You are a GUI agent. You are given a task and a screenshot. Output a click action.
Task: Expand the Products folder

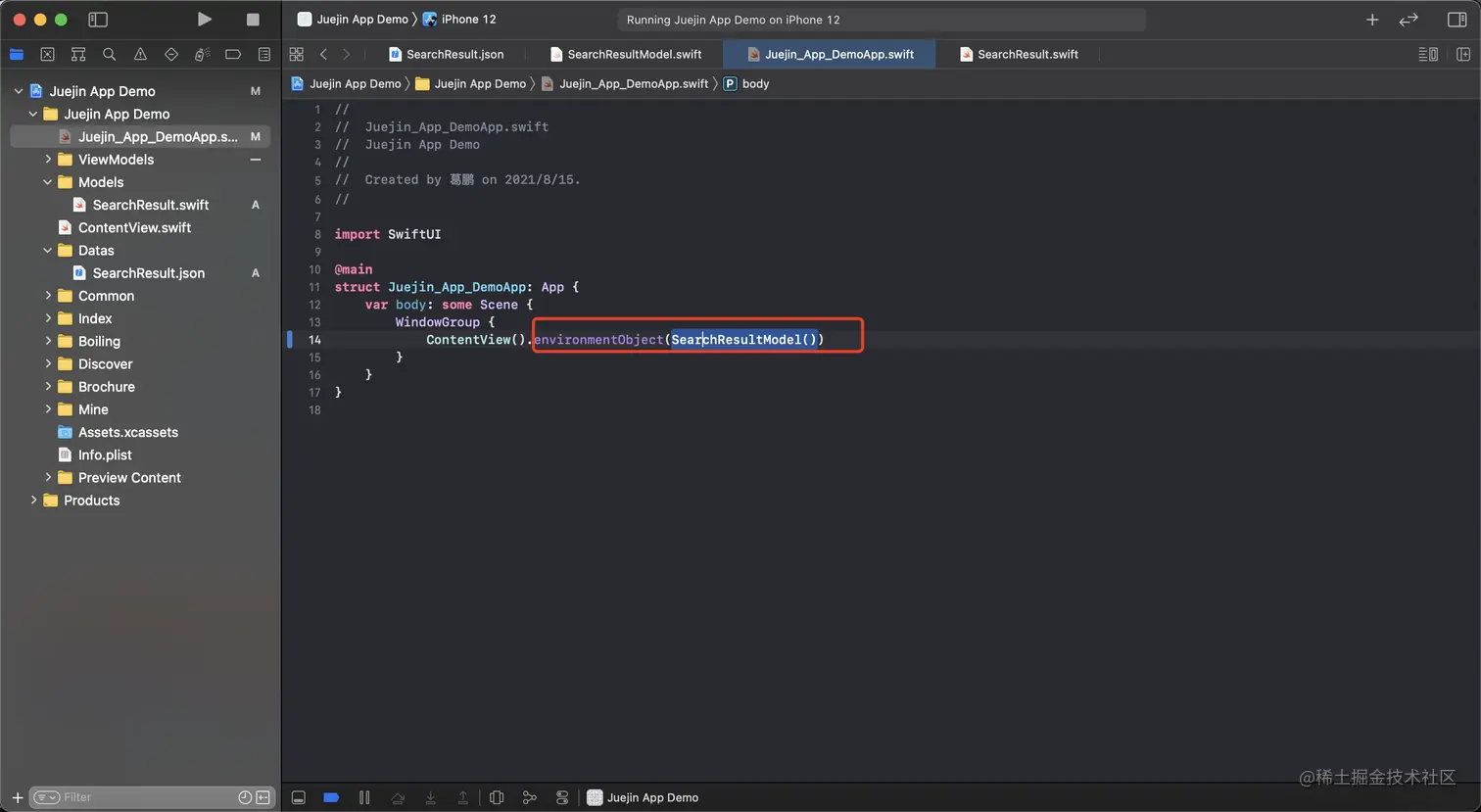point(32,500)
